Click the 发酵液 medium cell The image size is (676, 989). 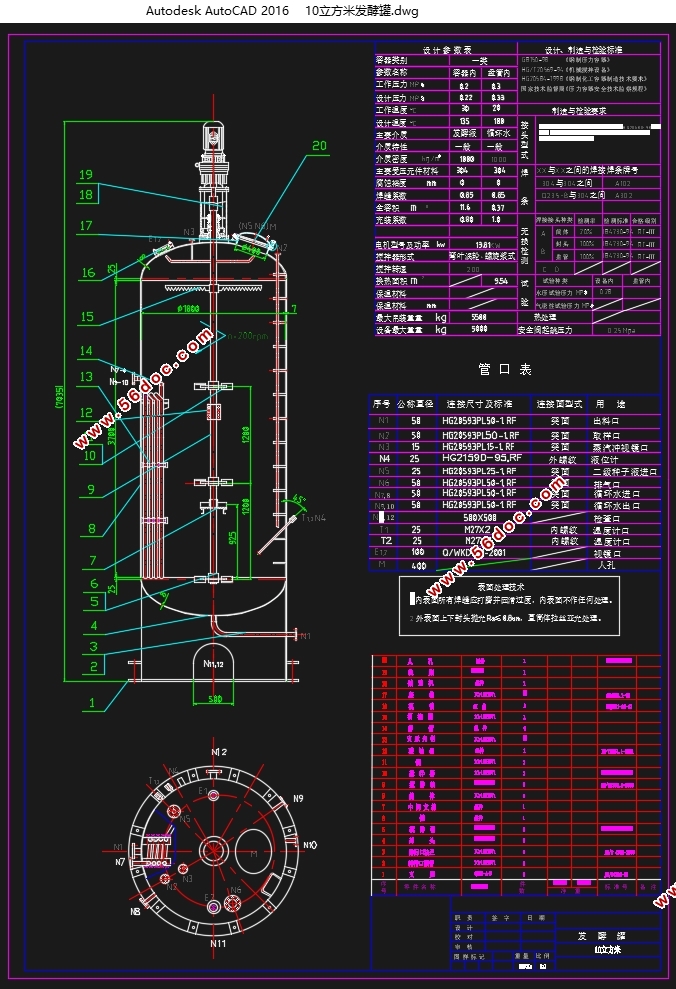coord(464,134)
